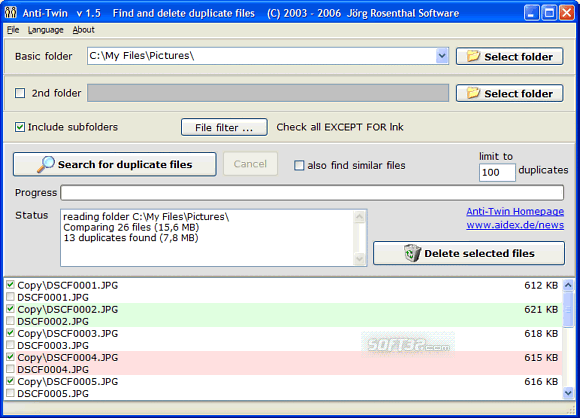Screen dimensions: 580x418
Task: Check the DSCF0001.JPG original file
Action: (x=10, y=297)
